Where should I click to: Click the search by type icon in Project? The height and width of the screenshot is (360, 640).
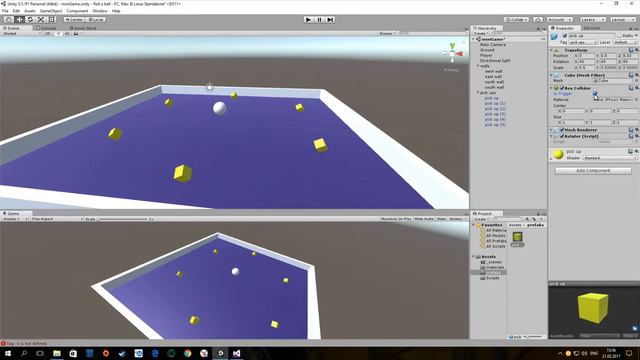[527, 219]
